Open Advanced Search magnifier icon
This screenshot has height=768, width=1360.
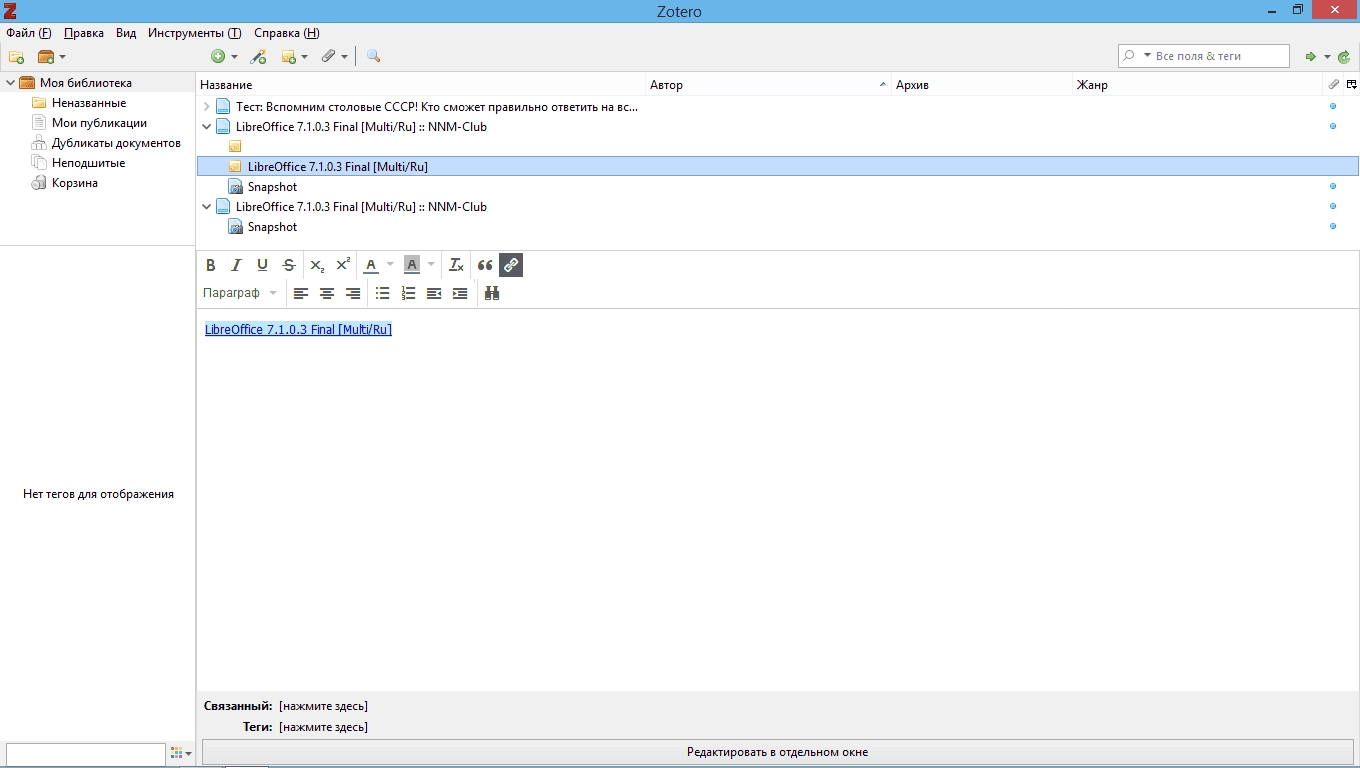coord(373,57)
